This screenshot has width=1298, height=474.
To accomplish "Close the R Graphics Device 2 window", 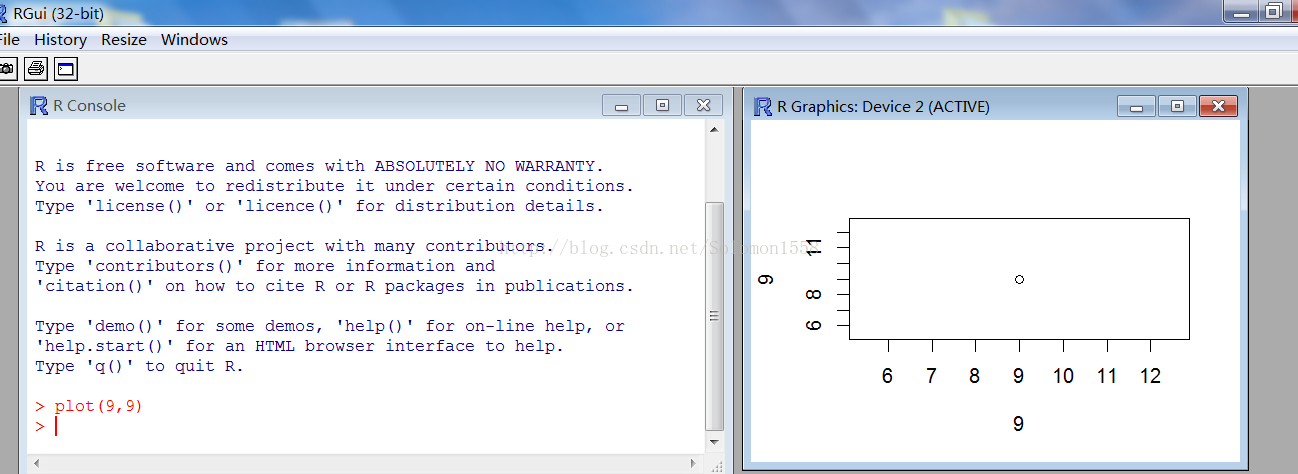I will (x=1218, y=106).
